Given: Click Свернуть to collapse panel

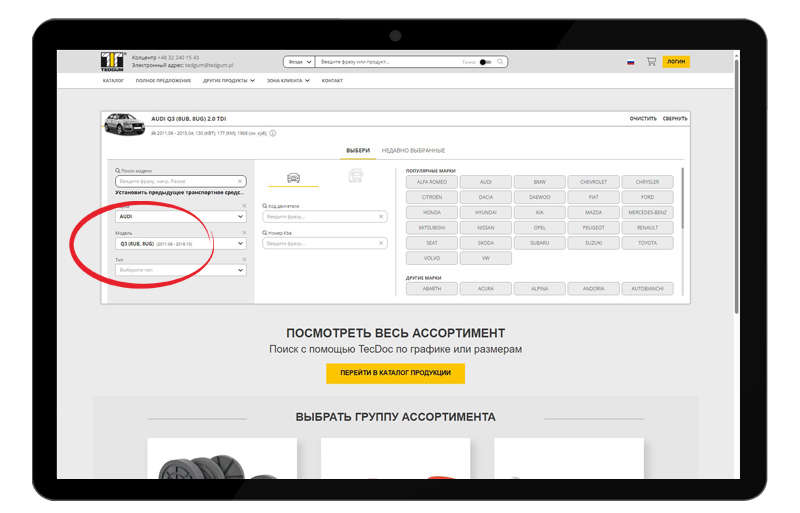Looking at the screenshot, I should (x=675, y=118).
